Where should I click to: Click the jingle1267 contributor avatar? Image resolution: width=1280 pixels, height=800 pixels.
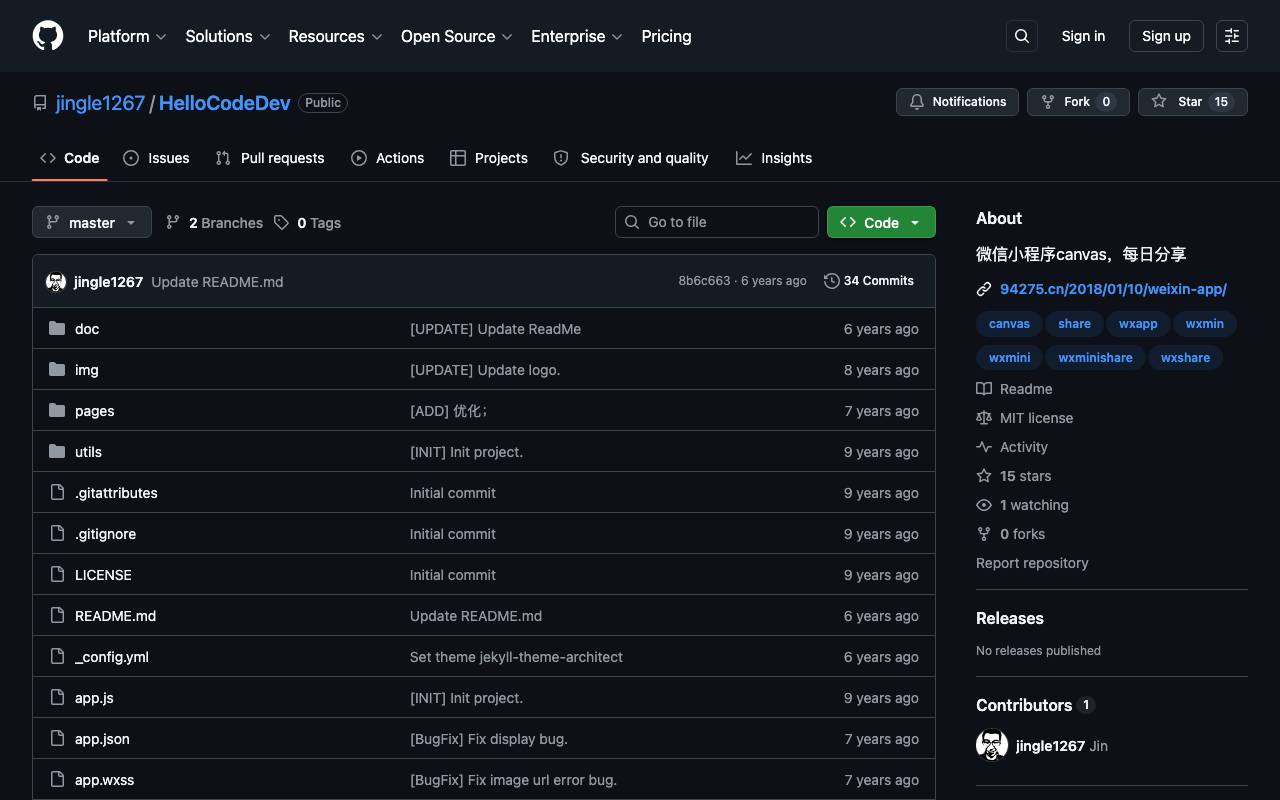point(992,746)
